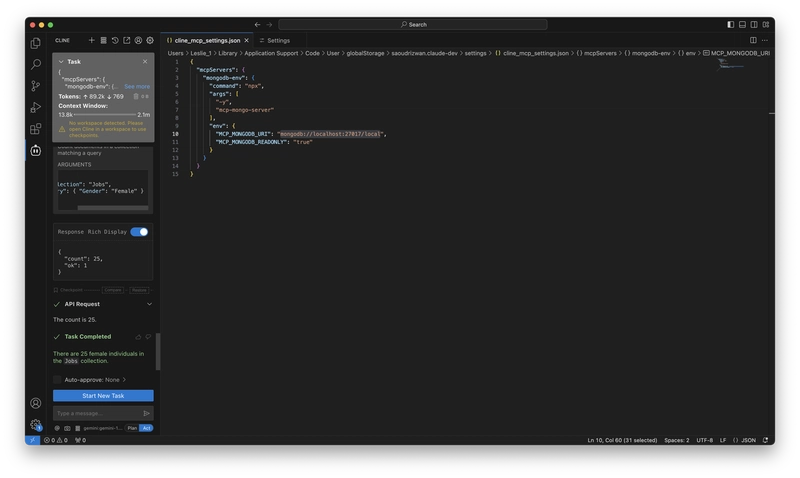Close the Task card with X
Image resolution: width=800 pixels, height=478 pixels.
pyautogui.click(x=145, y=61)
